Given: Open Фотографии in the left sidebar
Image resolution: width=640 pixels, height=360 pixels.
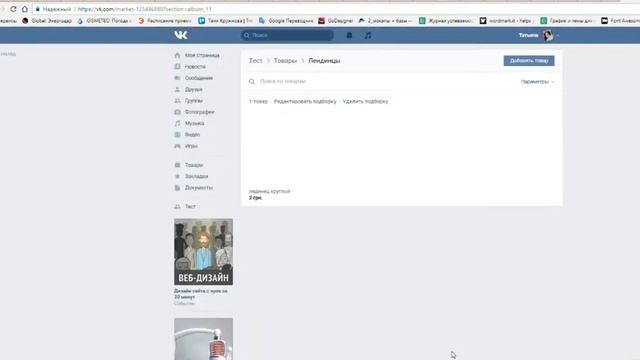Looking at the screenshot, I should 194,112.
